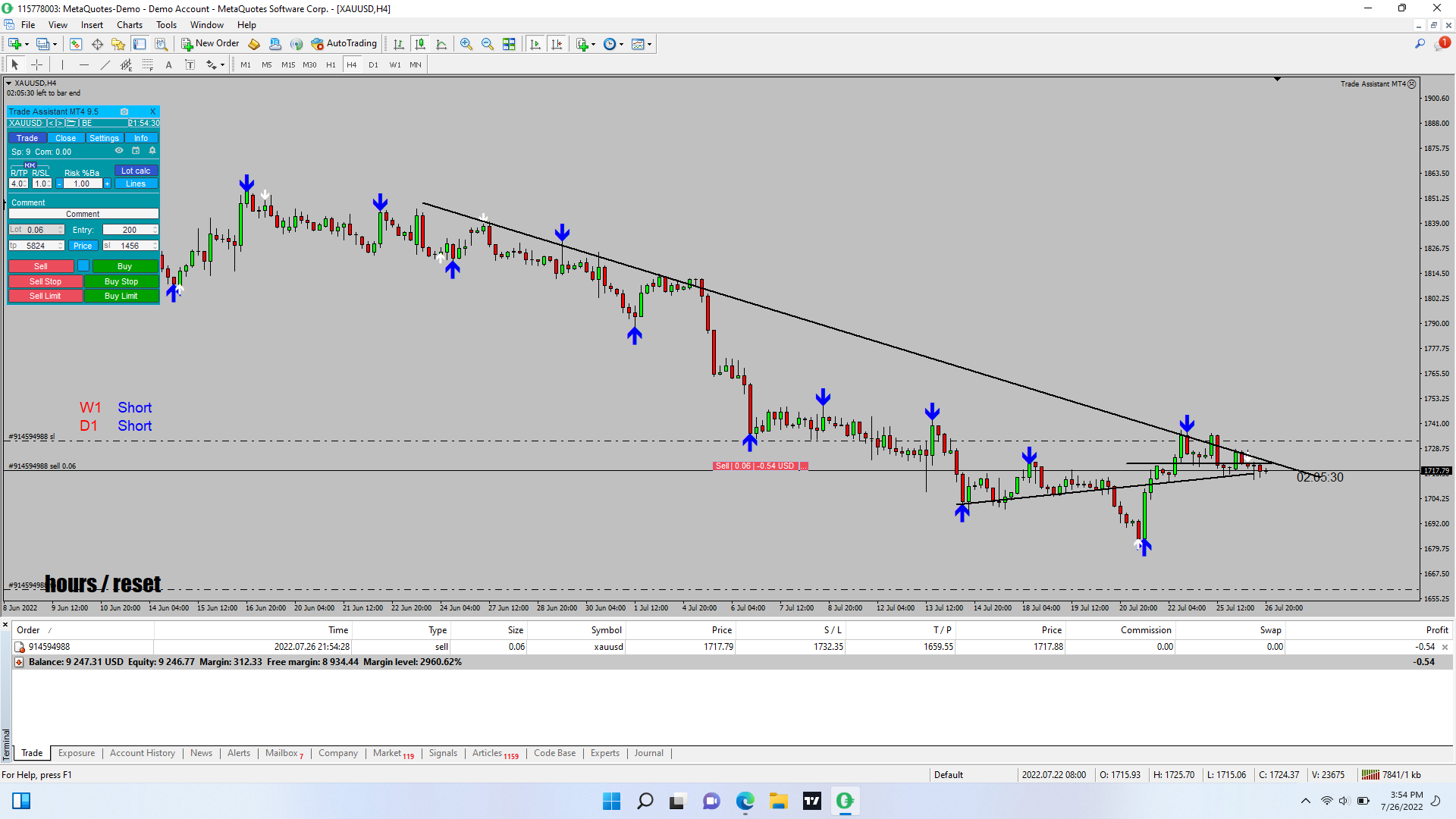Screen dimensions: 1456x819
Task: Toggle the alert bell in Trade Assistant
Action: point(152,150)
